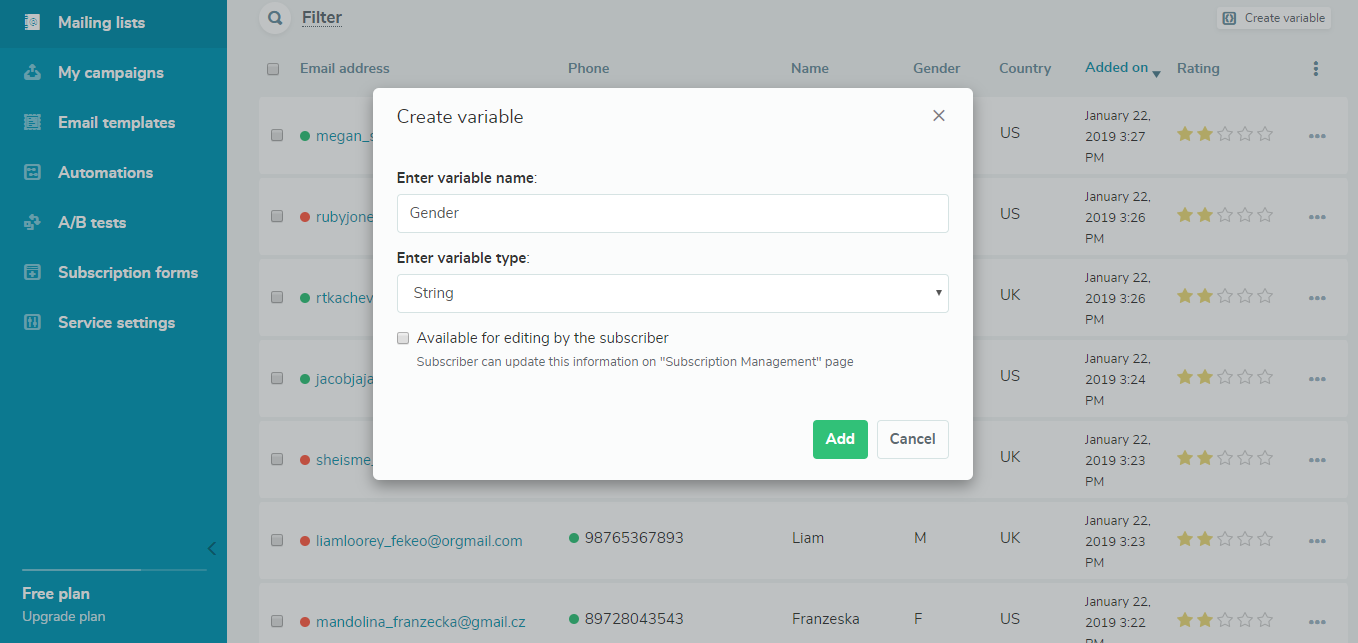Click the A/B tests sidebar icon
The height and width of the screenshot is (643, 1358).
pos(32,222)
